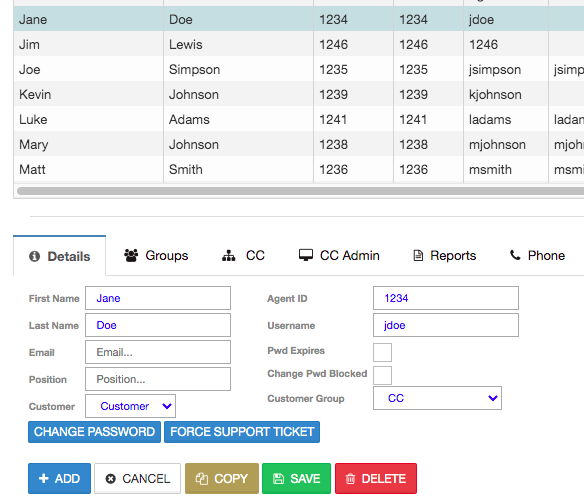
Task: Click the Agent ID field containing 1234
Action: 446,298
